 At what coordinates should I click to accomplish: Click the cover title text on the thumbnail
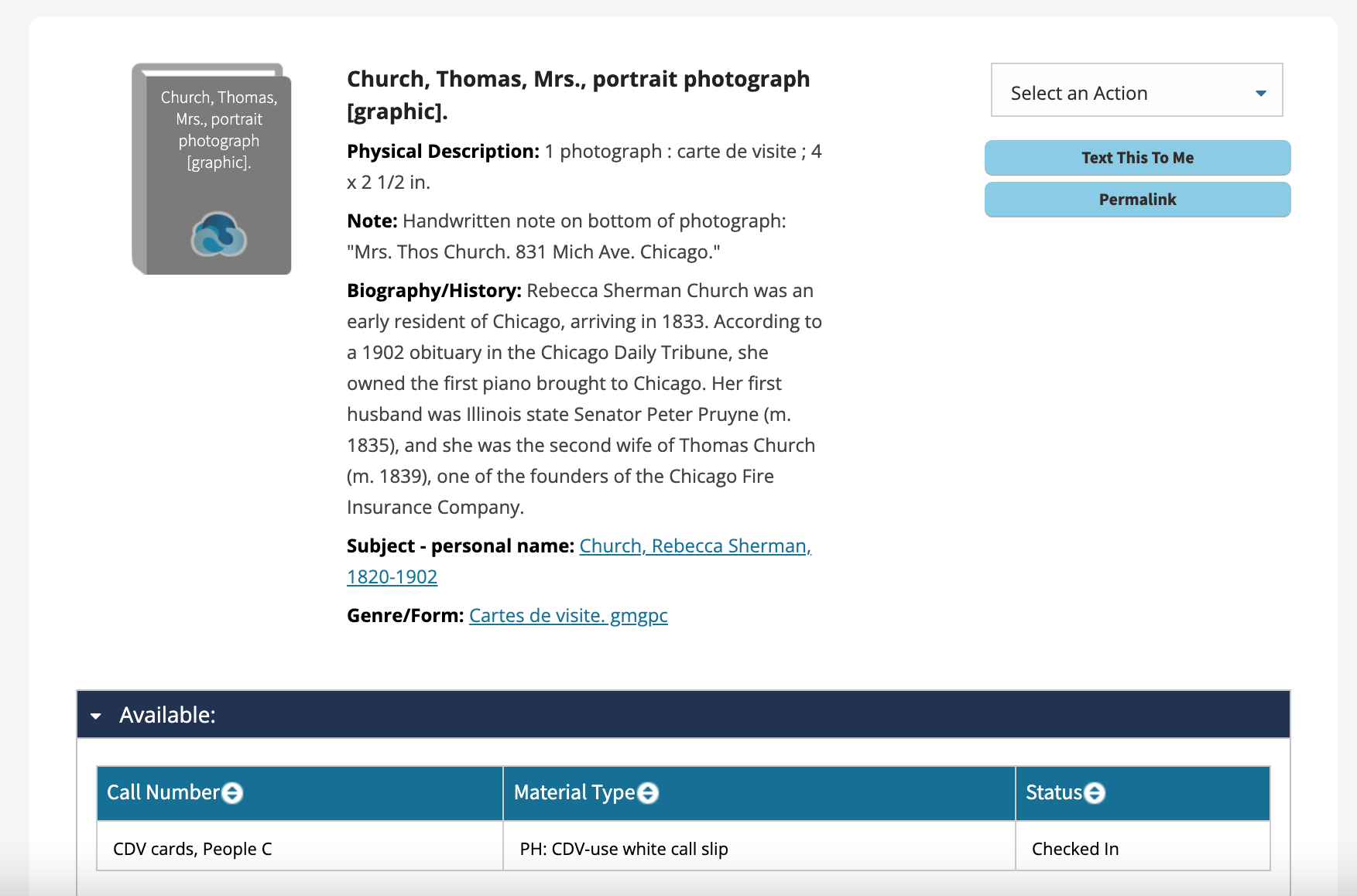click(x=218, y=130)
